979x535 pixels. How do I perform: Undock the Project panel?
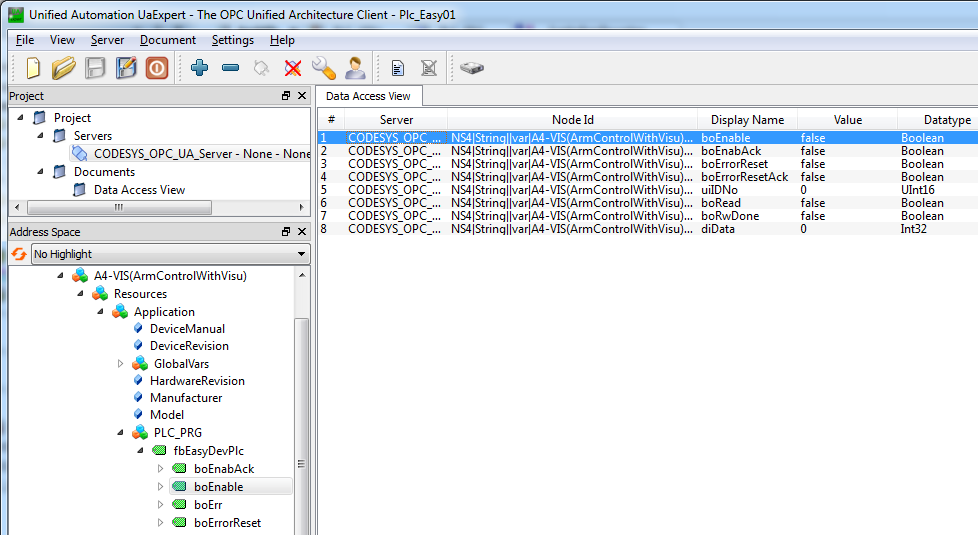click(286, 96)
